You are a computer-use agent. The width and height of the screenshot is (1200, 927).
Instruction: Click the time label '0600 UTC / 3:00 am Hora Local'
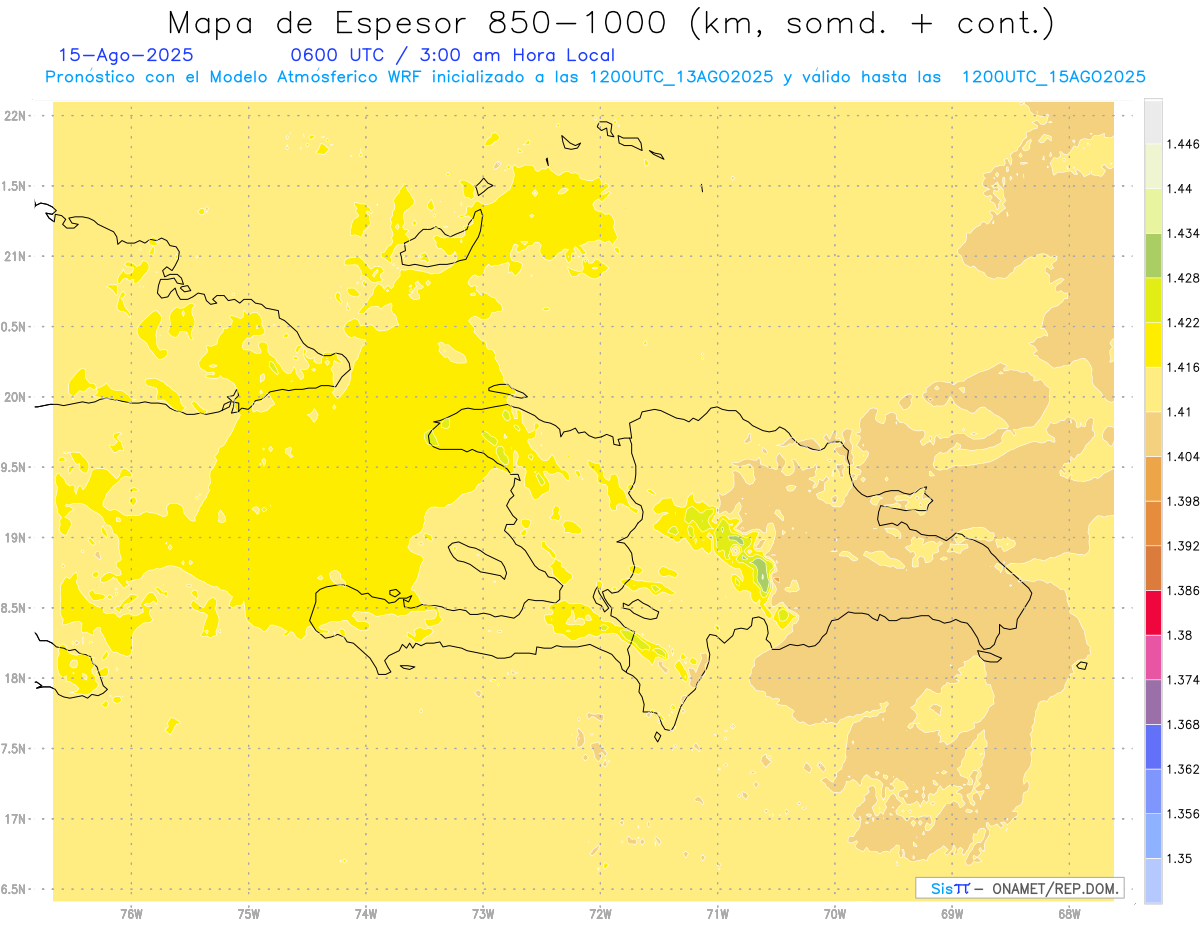pos(452,56)
